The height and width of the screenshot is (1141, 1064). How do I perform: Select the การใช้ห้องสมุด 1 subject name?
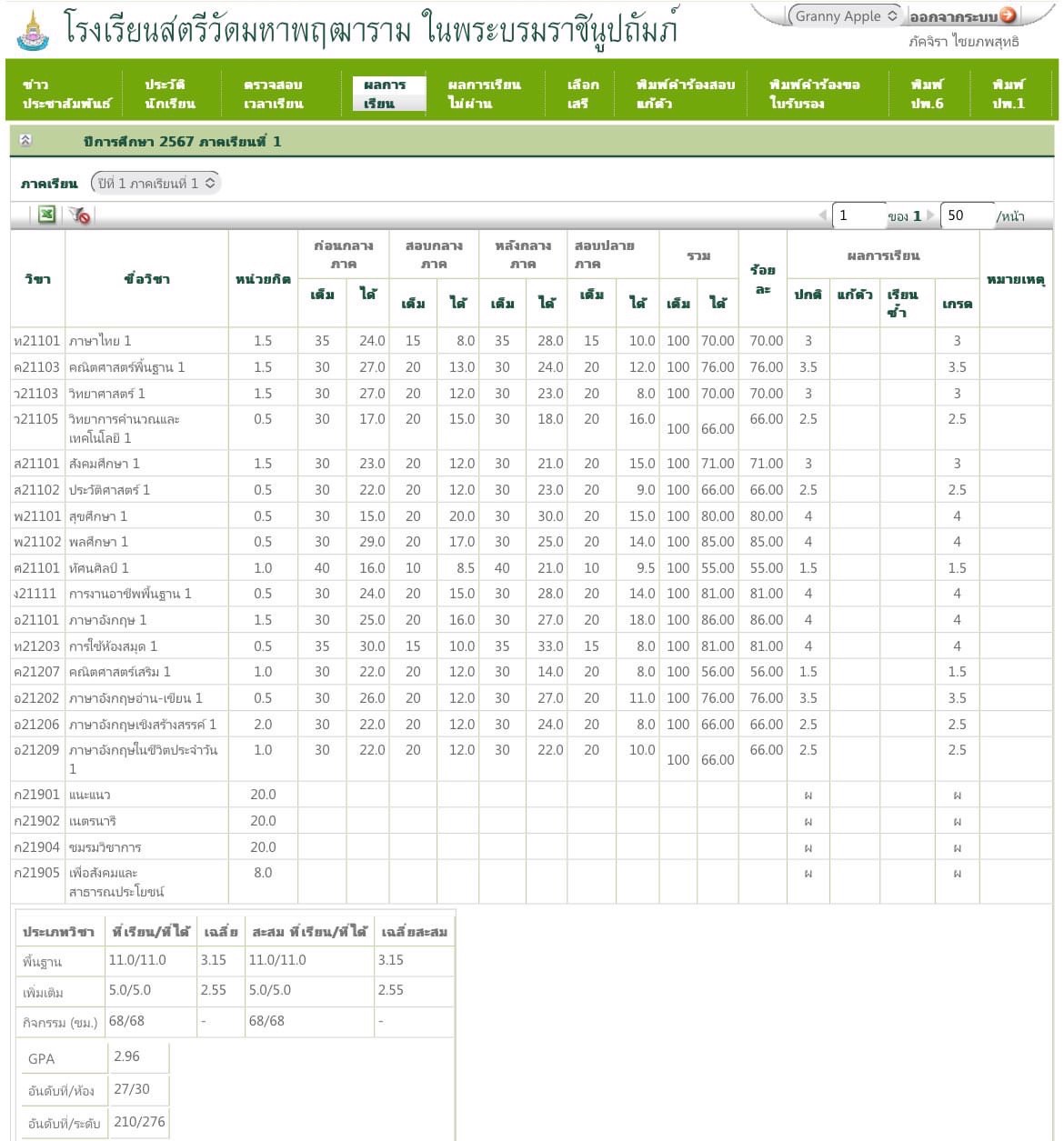pyautogui.click(x=113, y=646)
